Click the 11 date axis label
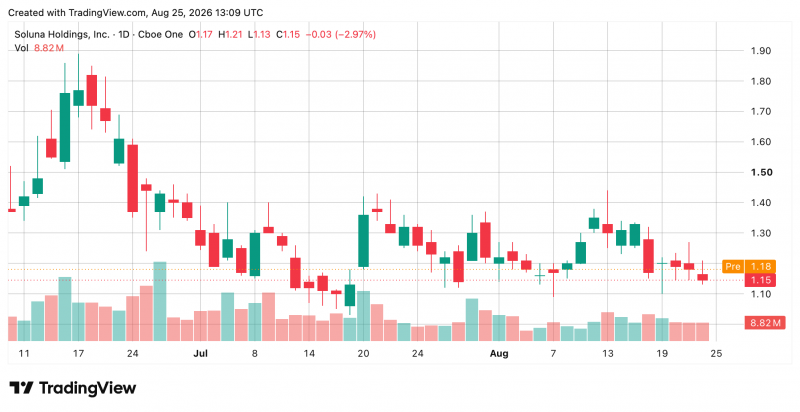 pyautogui.click(x=24, y=353)
